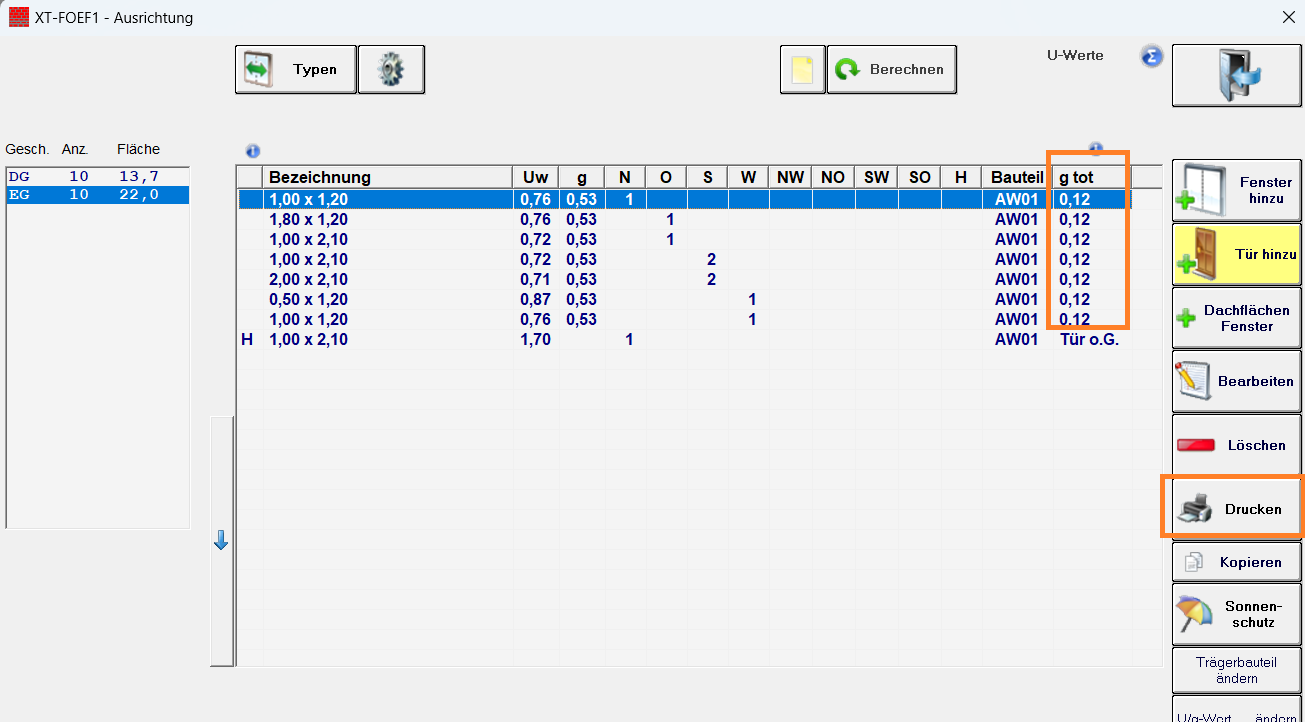Click the exit door icon button
This screenshot has height=722, width=1305.
pyautogui.click(x=1236, y=75)
